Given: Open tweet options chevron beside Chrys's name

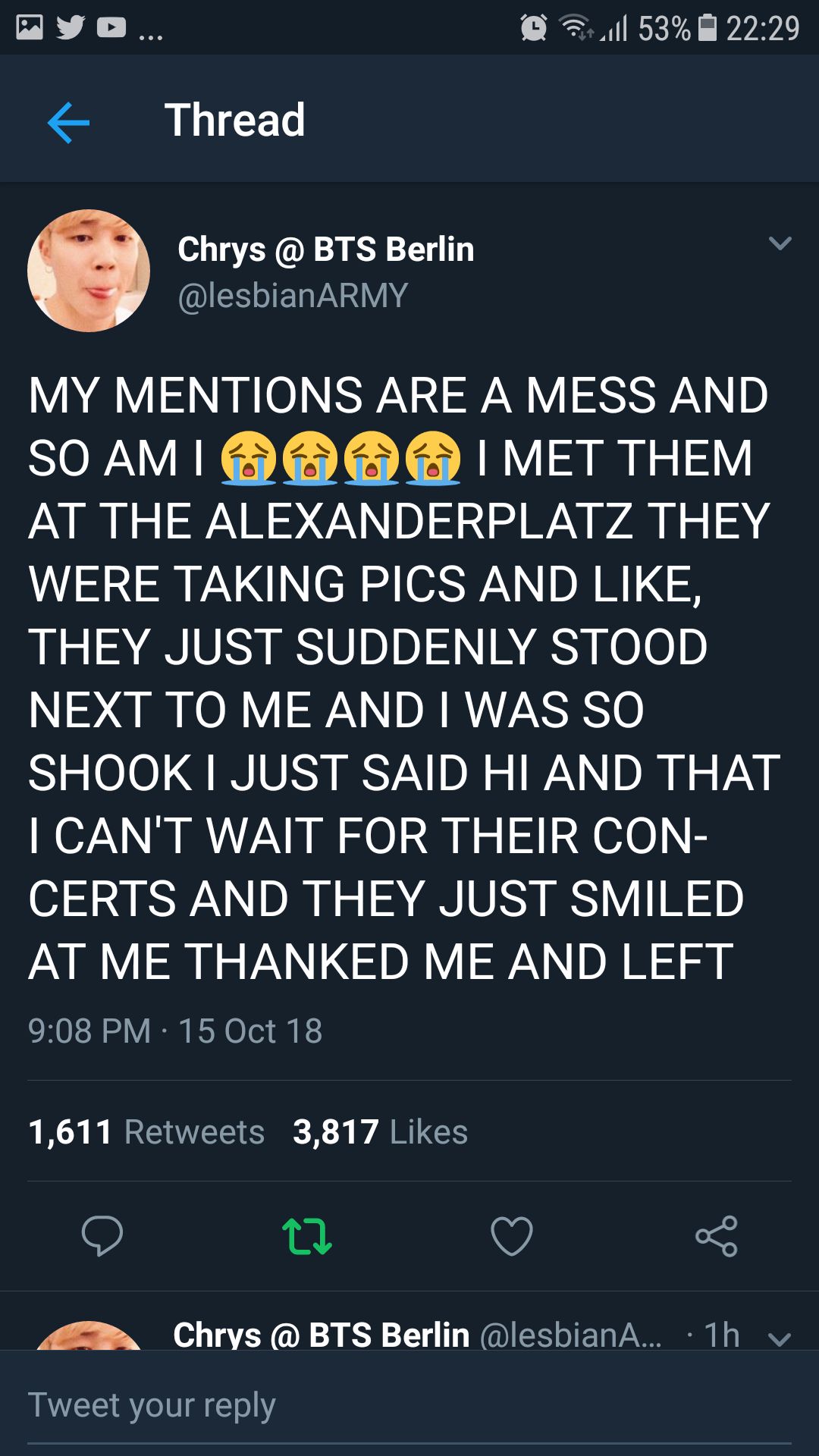Looking at the screenshot, I should click(780, 243).
